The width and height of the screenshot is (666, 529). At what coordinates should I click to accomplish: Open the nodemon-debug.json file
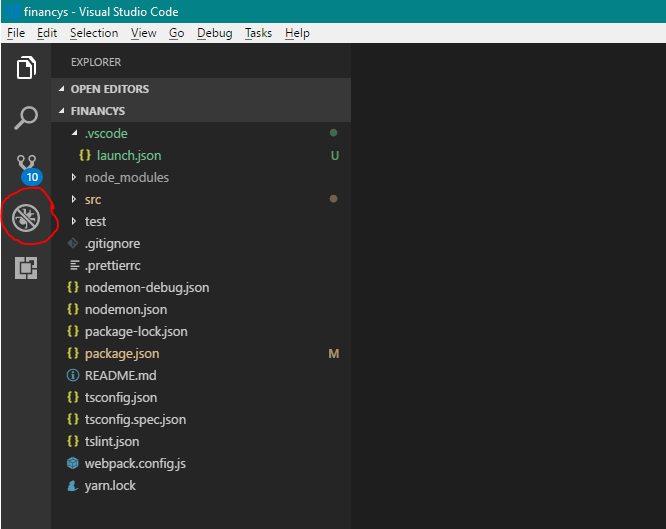[147, 288]
